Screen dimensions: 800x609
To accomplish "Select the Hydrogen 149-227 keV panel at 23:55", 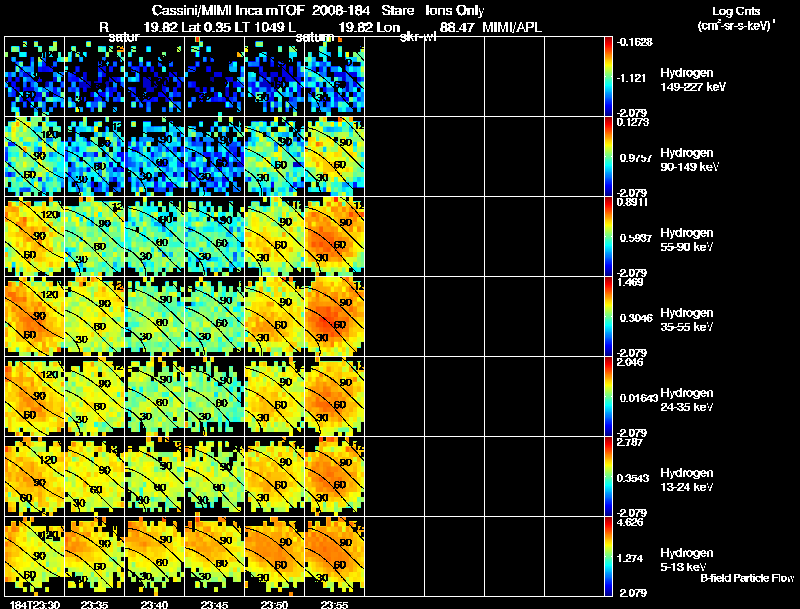I will (334, 76).
